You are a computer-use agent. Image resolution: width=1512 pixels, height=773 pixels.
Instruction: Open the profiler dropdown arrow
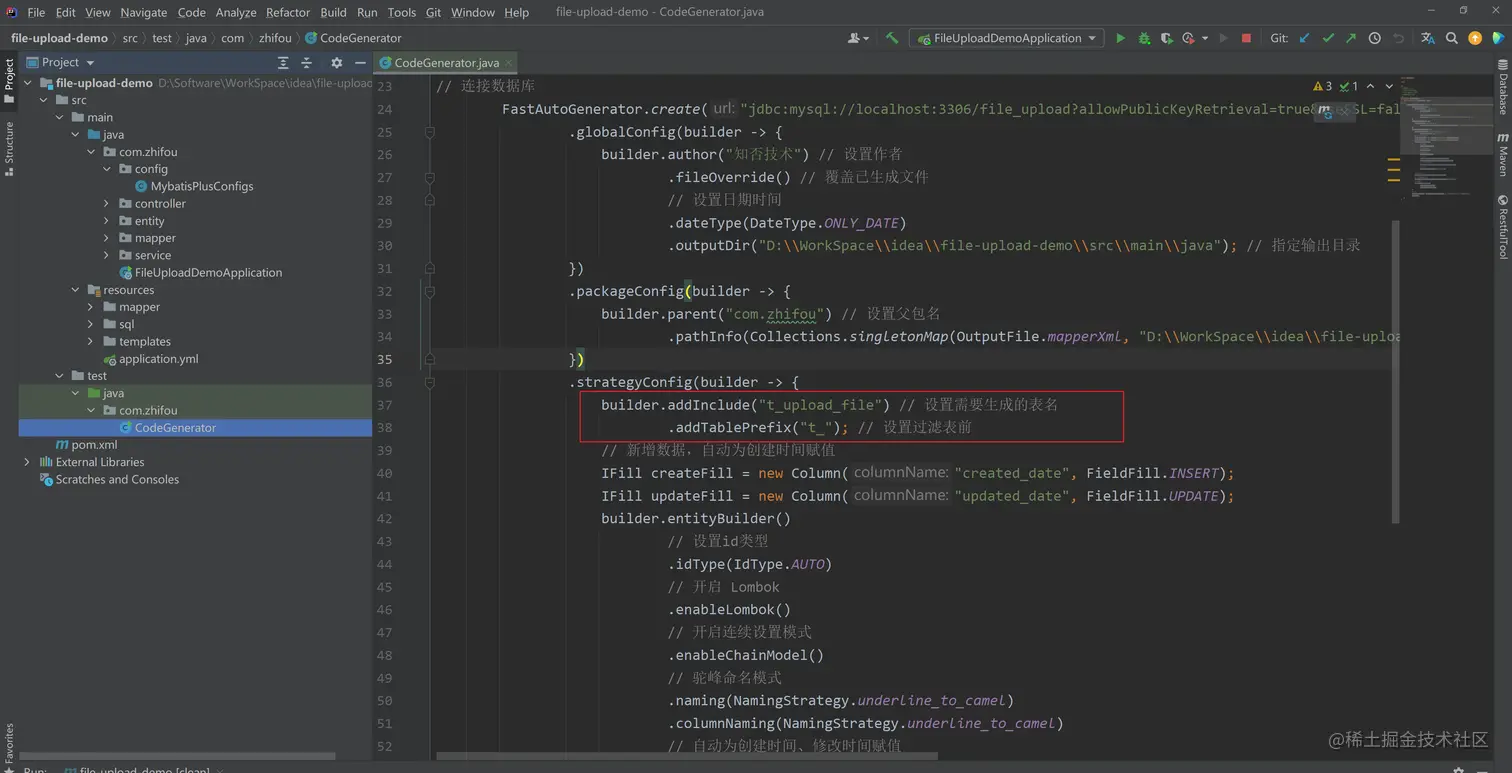[1205, 38]
